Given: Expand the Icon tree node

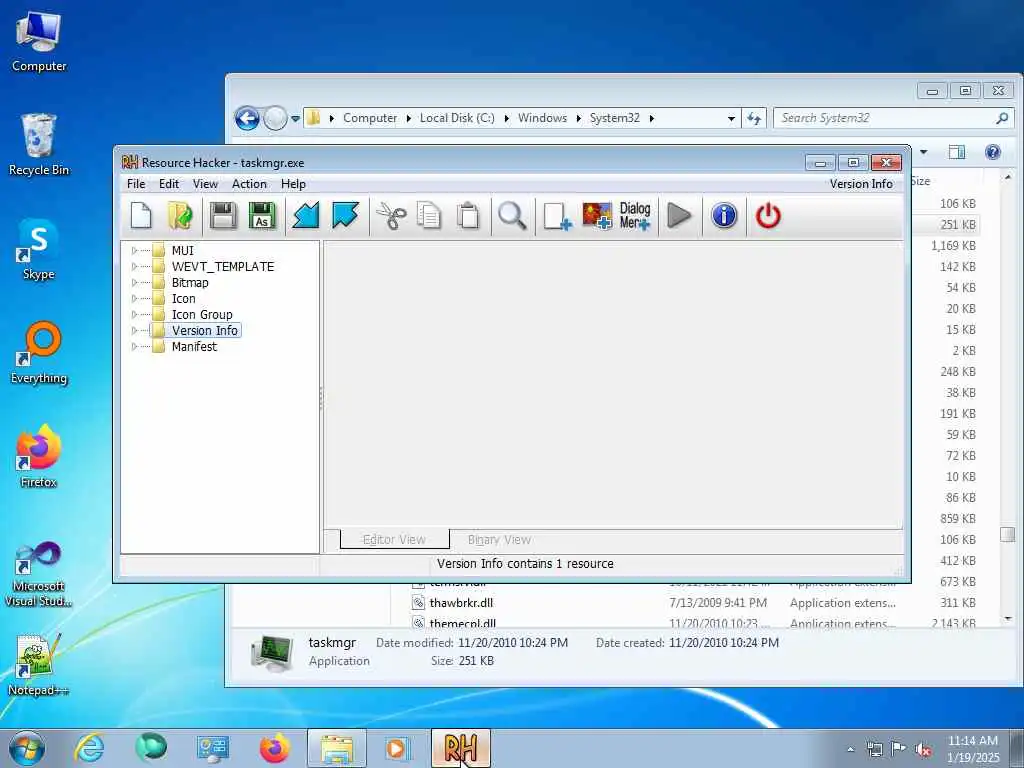Looking at the screenshot, I should 135,298.
